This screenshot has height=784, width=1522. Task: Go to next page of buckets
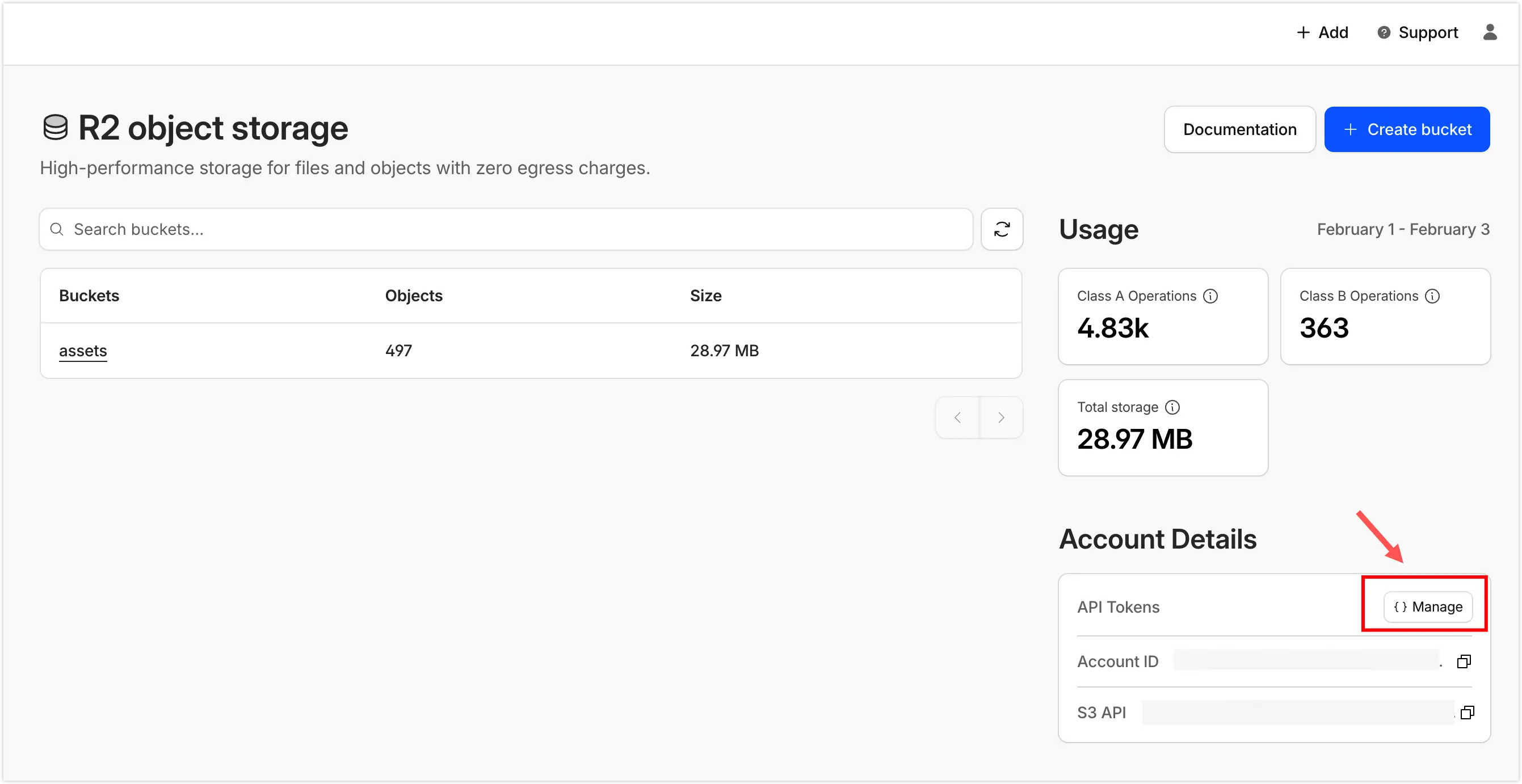point(1001,418)
